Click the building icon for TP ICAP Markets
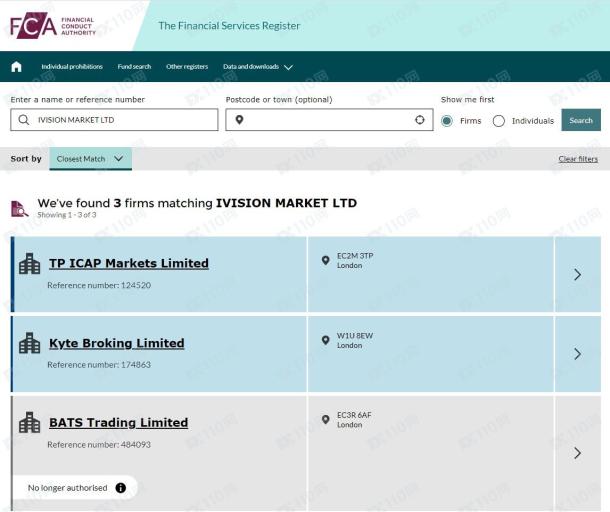Viewport: 610px width, 512px height. (30, 264)
